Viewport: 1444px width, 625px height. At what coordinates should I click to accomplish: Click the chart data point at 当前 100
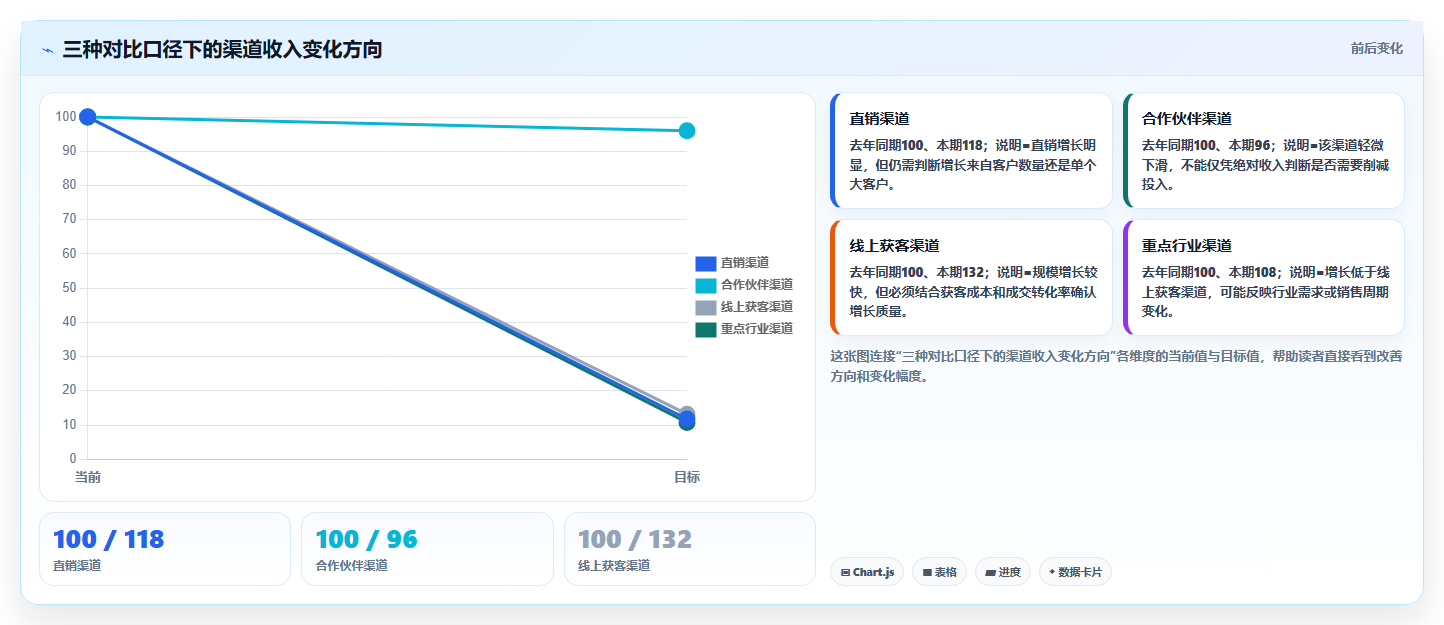pos(88,117)
